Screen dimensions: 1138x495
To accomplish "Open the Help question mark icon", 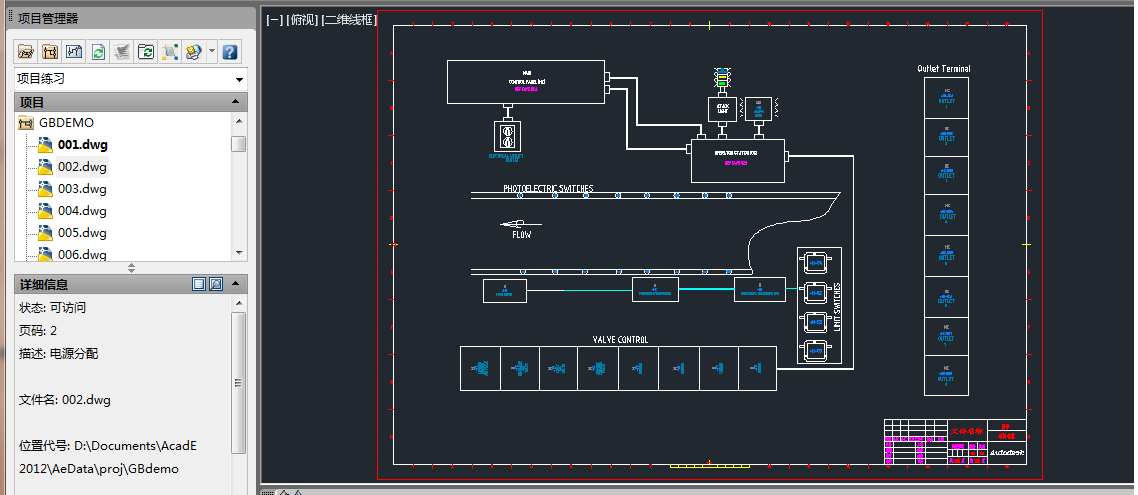I will coord(230,52).
